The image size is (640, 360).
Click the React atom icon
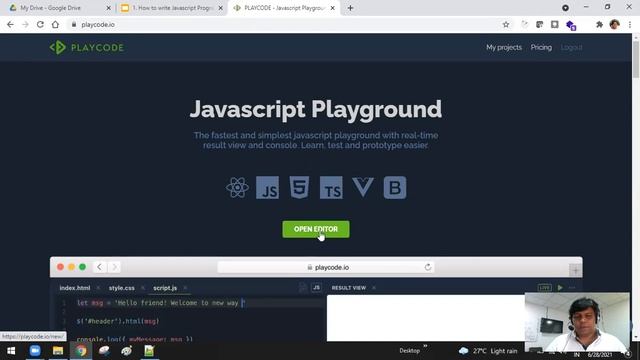[x=237, y=188]
